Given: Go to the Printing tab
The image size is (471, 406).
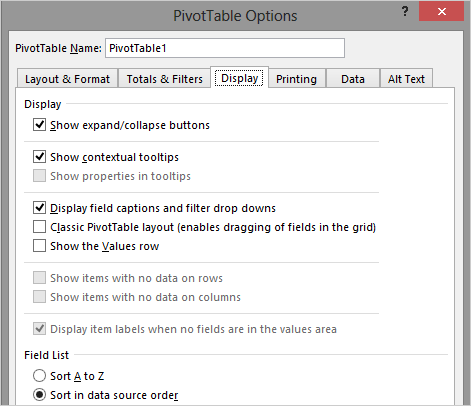Looking at the screenshot, I should tap(296, 79).
